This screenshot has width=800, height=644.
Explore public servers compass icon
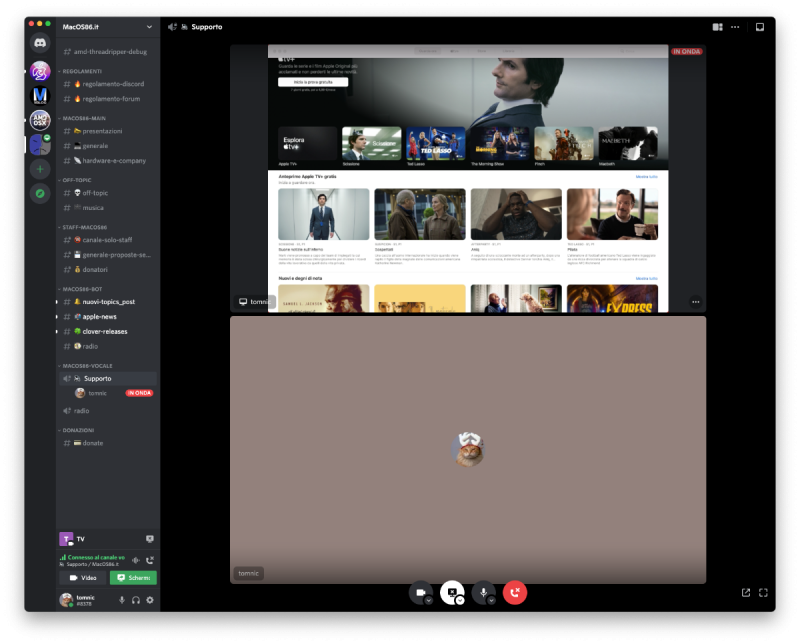point(40,194)
